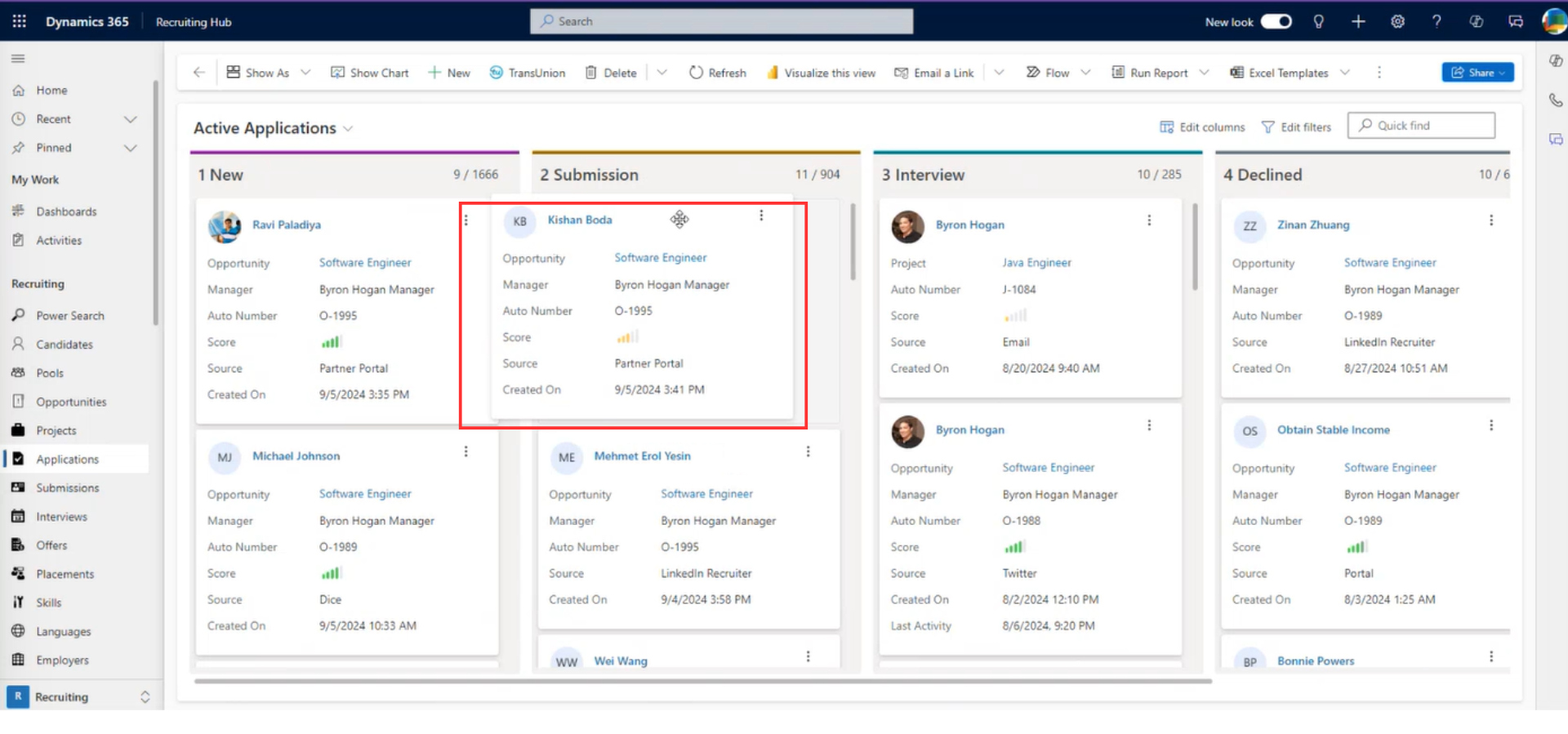Open Opportunities in the sidebar

70,402
